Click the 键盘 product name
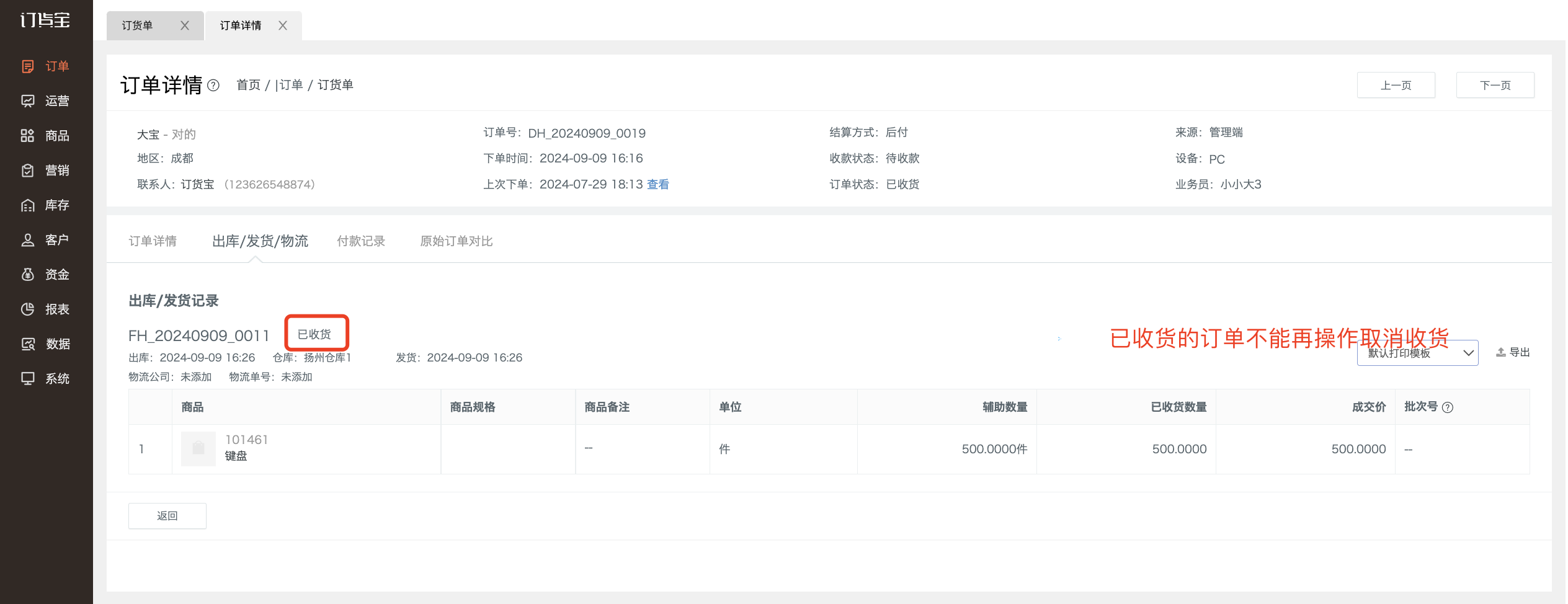The width and height of the screenshot is (1568, 604). point(236,456)
